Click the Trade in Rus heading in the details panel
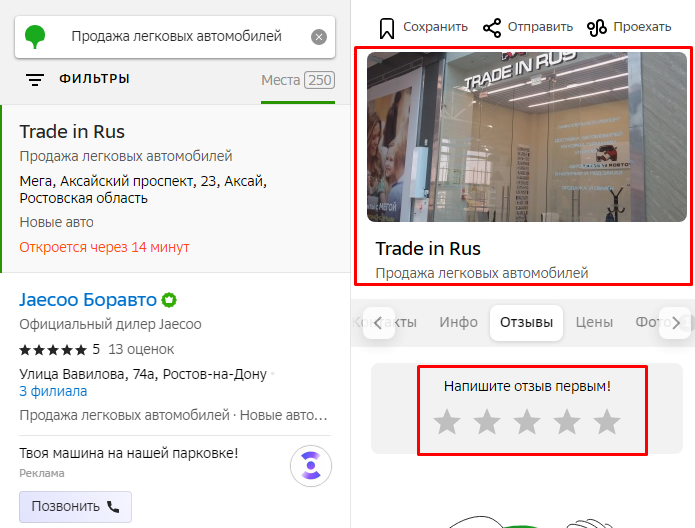 point(428,248)
